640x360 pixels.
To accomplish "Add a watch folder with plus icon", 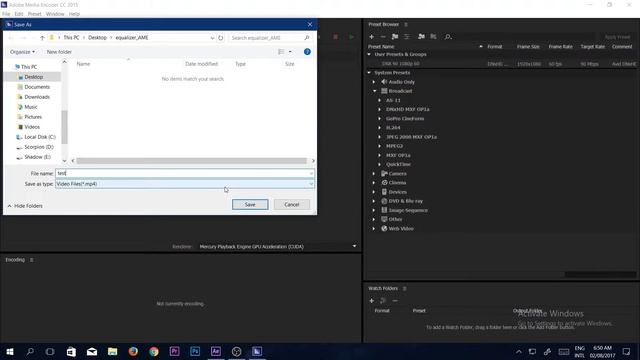I will click(x=371, y=301).
